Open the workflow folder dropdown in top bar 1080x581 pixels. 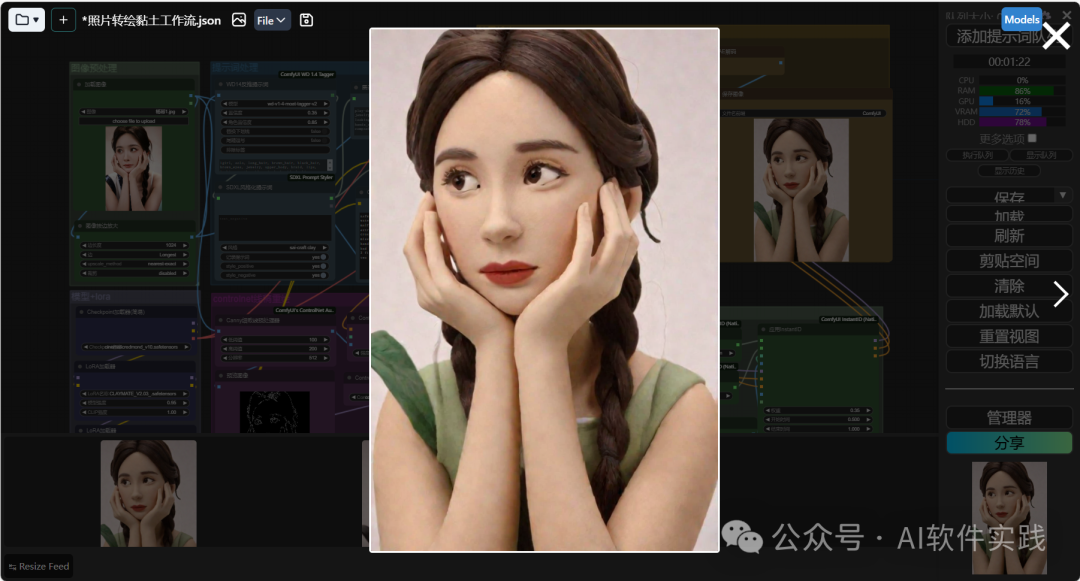[26, 20]
